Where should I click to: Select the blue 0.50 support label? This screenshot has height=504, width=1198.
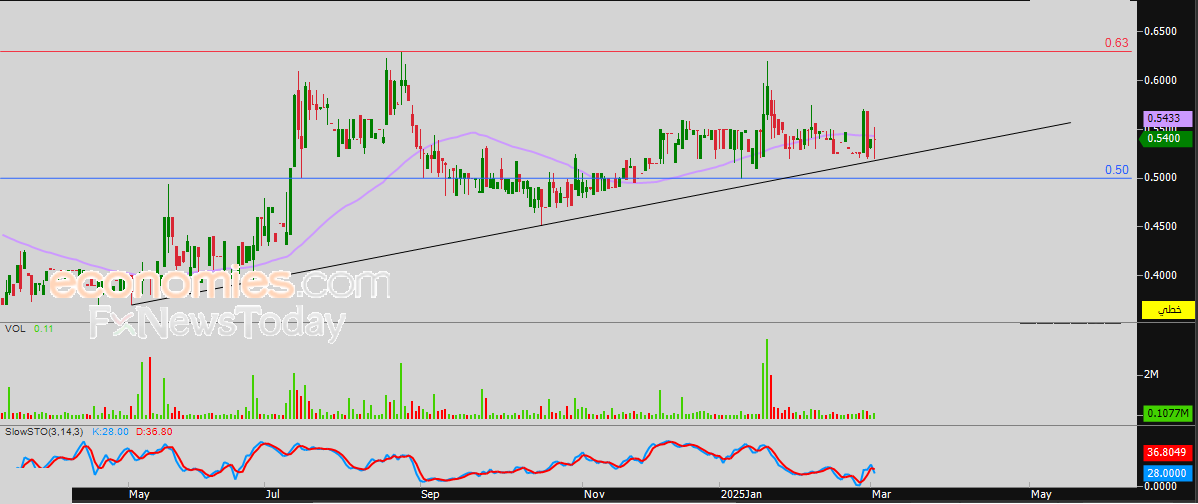[x=1116, y=170]
